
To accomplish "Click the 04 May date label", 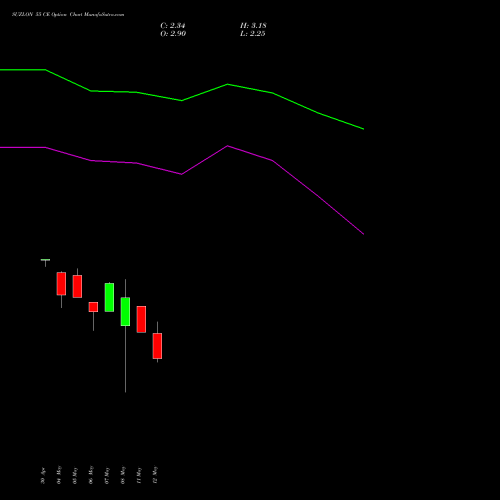I will (59, 475).
